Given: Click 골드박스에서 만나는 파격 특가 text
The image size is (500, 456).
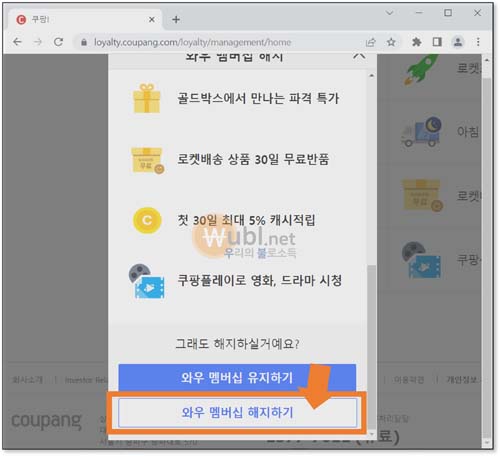Looking at the screenshot, I should click(258, 98).
